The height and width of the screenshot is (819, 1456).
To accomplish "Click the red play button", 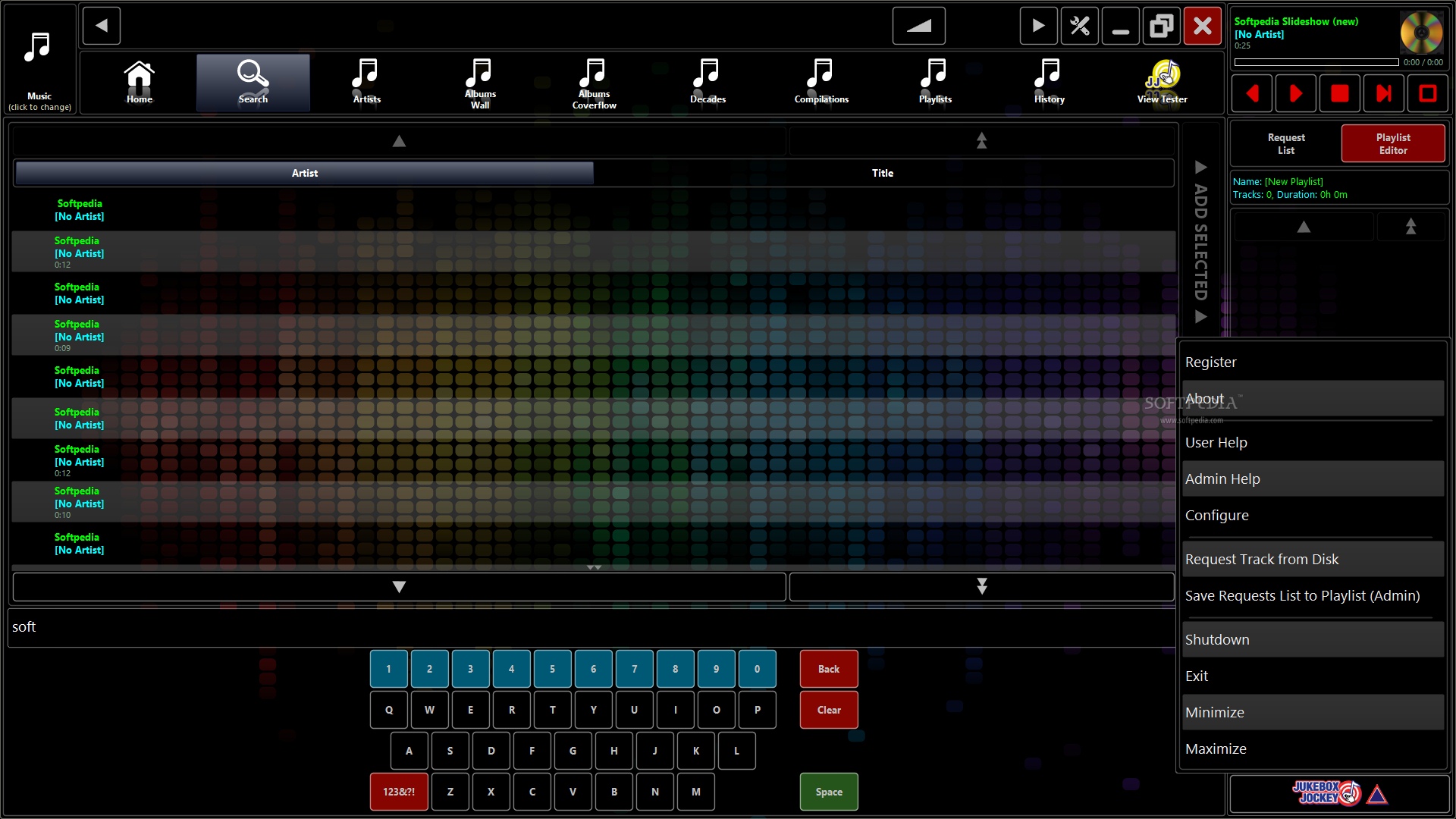I will click(x=1296, y=93).
